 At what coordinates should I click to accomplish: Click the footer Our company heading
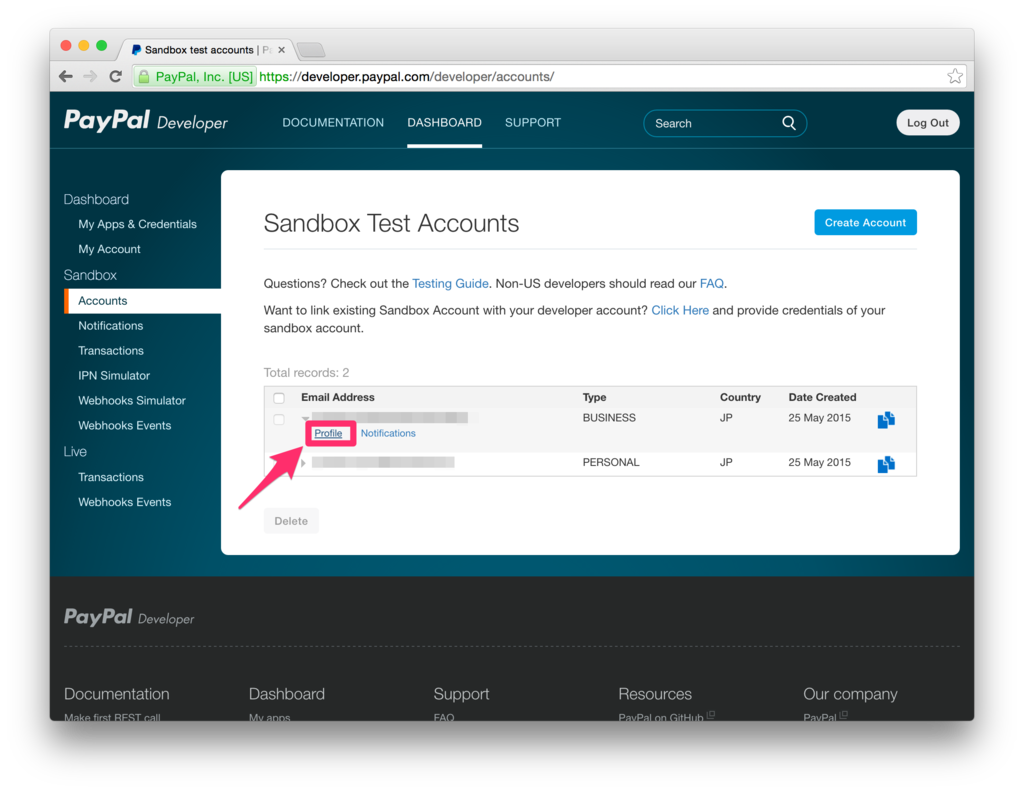[850, 693]
